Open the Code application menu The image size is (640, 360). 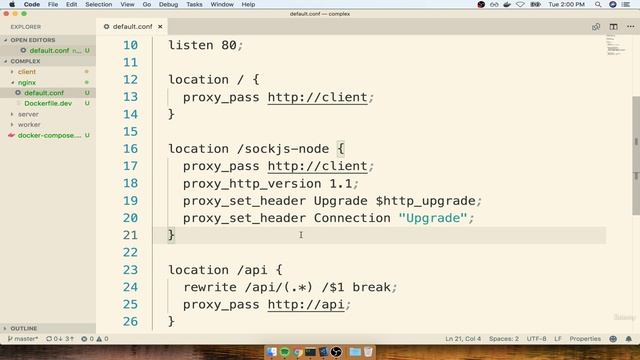pyautogui.click(x=31, y=4)
